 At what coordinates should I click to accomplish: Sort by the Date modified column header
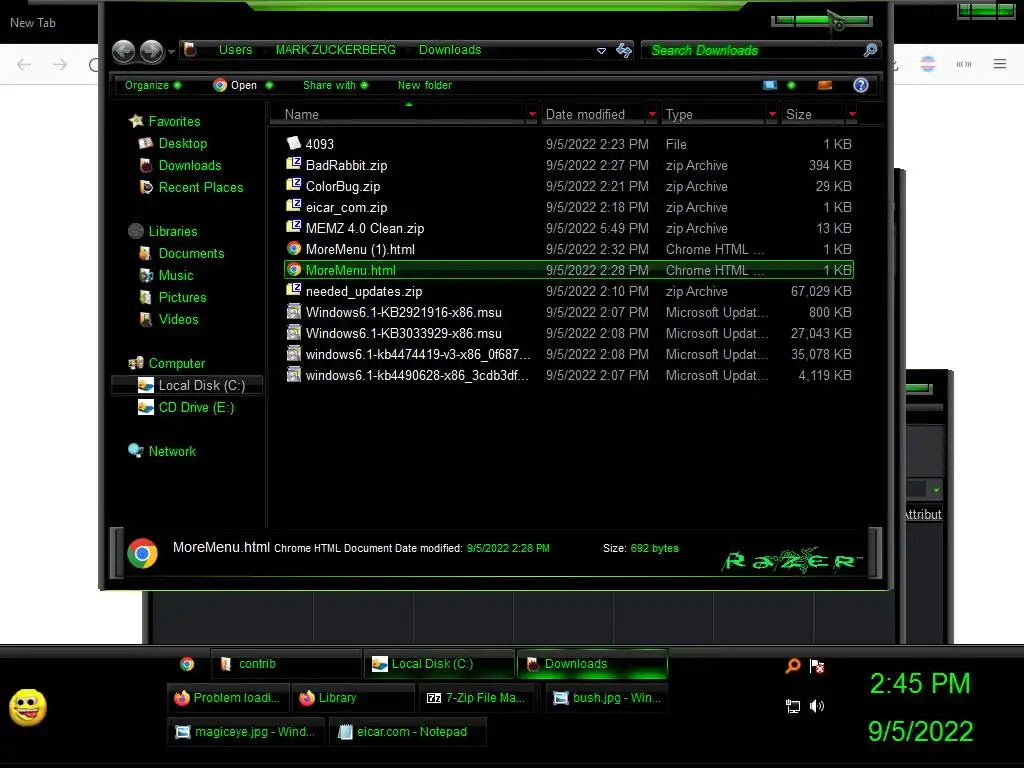pos(593,114)
